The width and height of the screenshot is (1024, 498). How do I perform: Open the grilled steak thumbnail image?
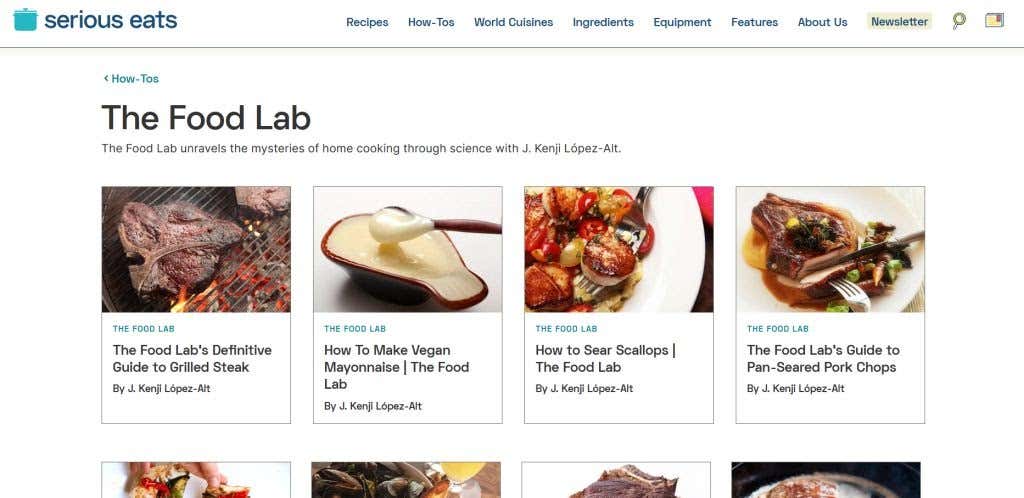pyautogui.click(x=196, y=249)
